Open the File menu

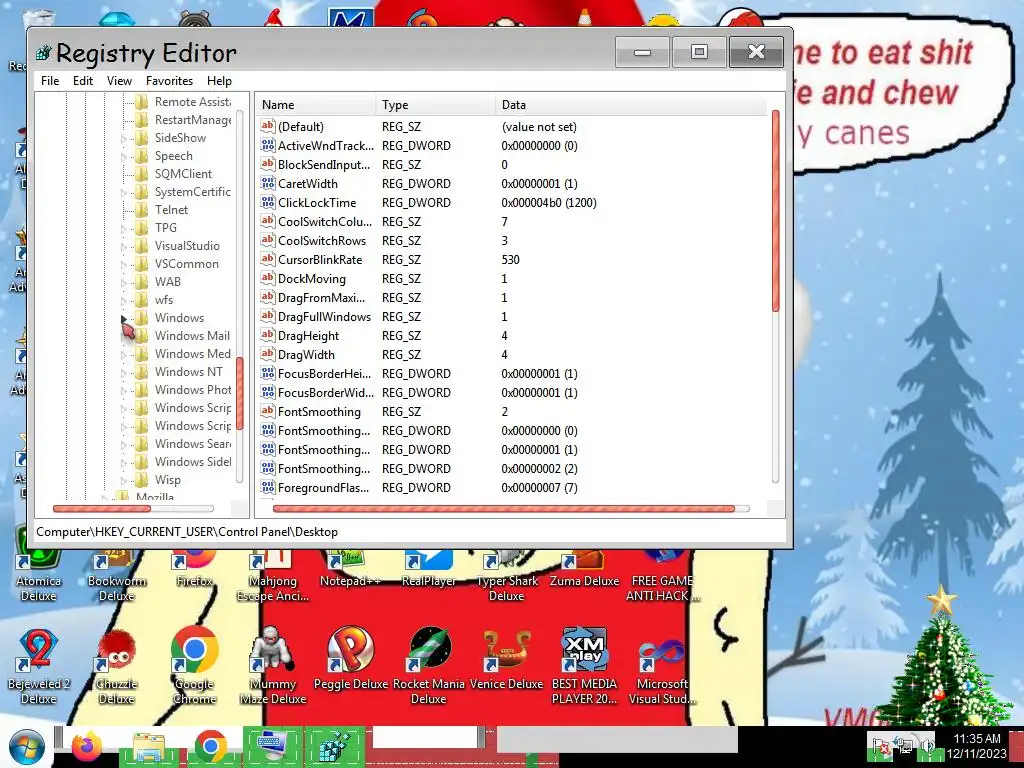pos(50,81)
